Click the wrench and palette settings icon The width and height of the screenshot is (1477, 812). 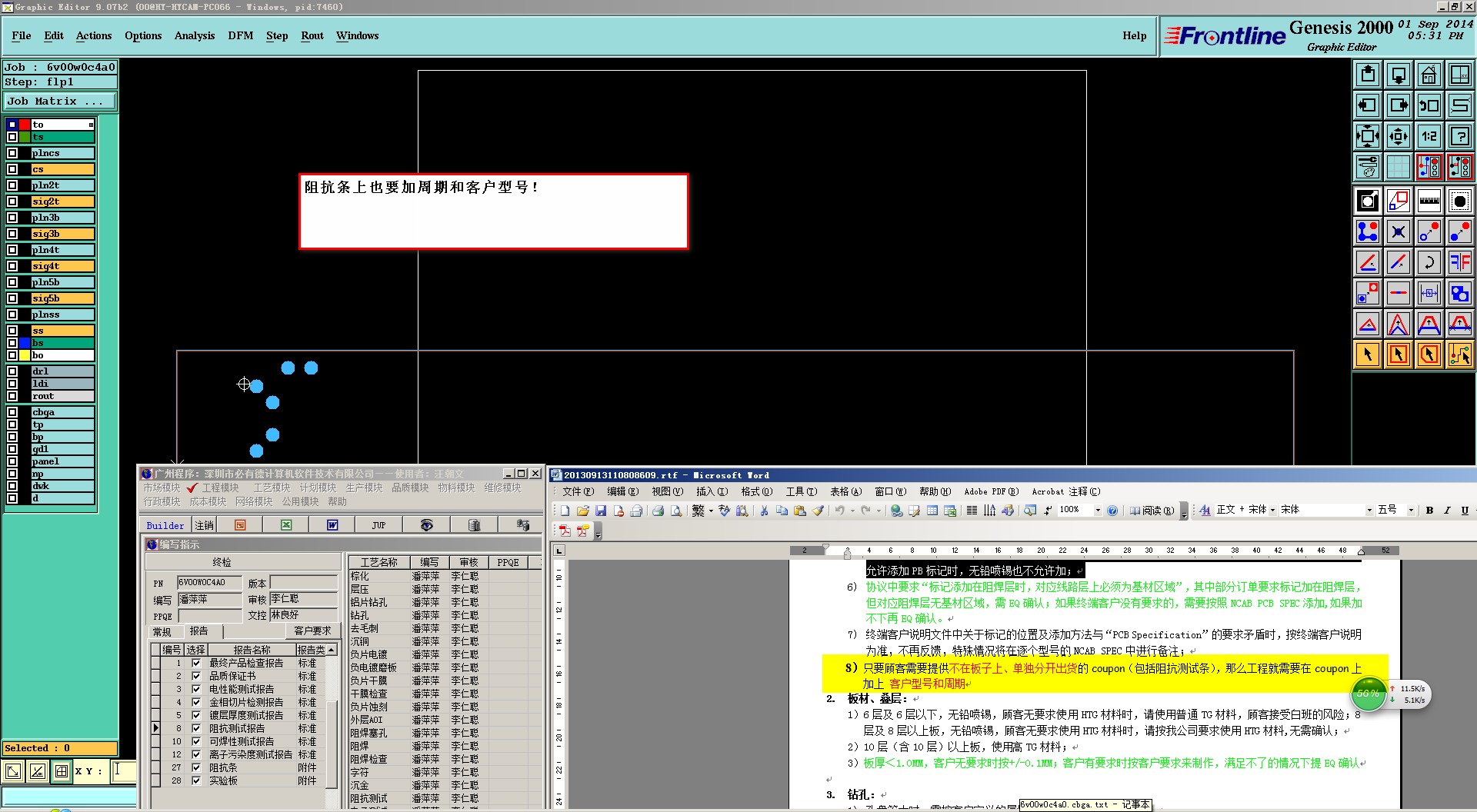[x=1367, y=167]
